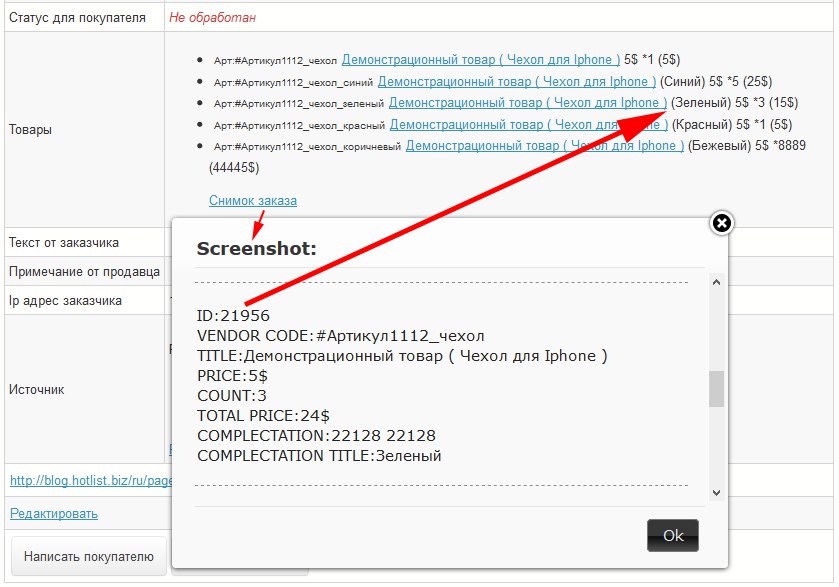Click the "Screenshot:" popup heading
The image size is (839, 587).
pyautogui.click(x=256, y=248)
